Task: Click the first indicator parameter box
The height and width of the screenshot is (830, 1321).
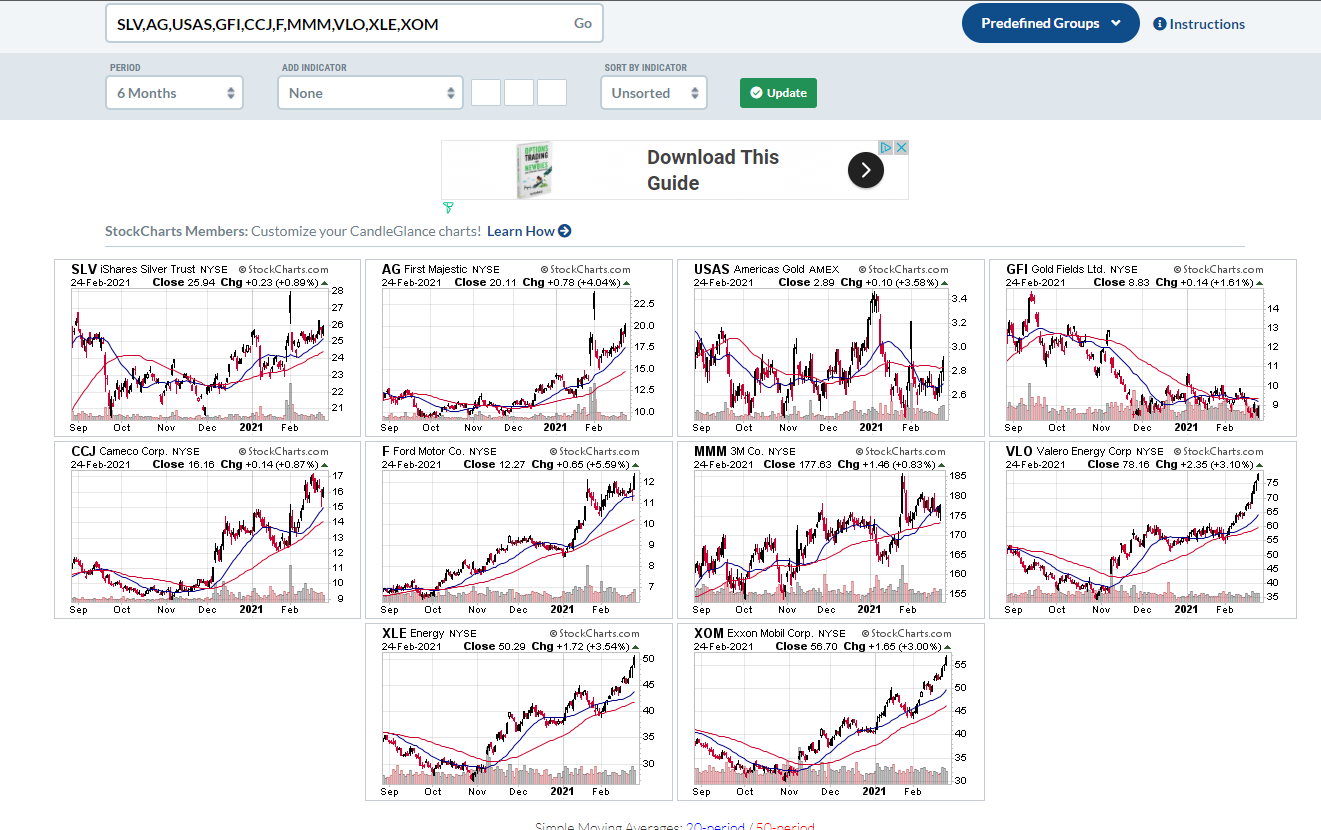Action: (x=485, y=93)
